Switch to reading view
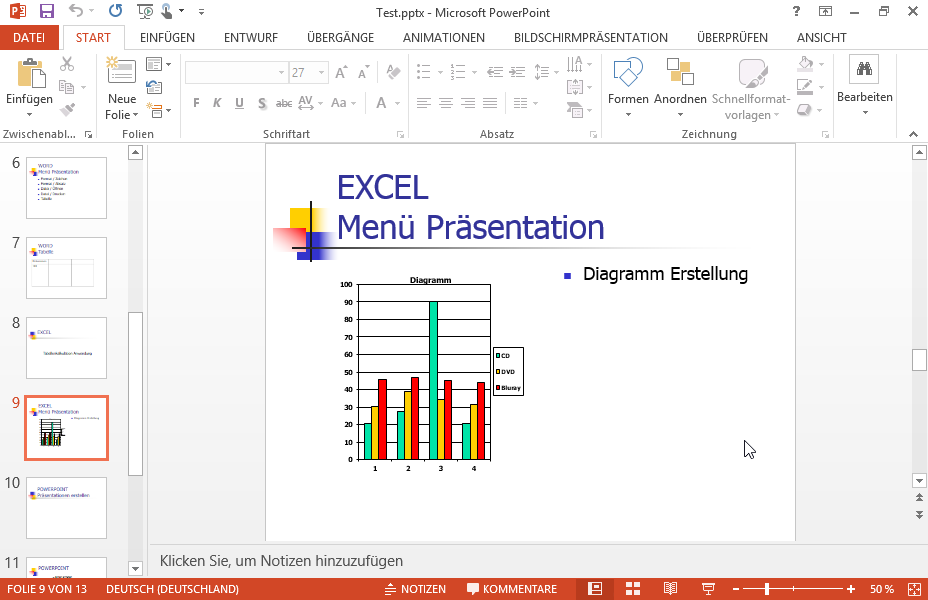 coord(670,589)
